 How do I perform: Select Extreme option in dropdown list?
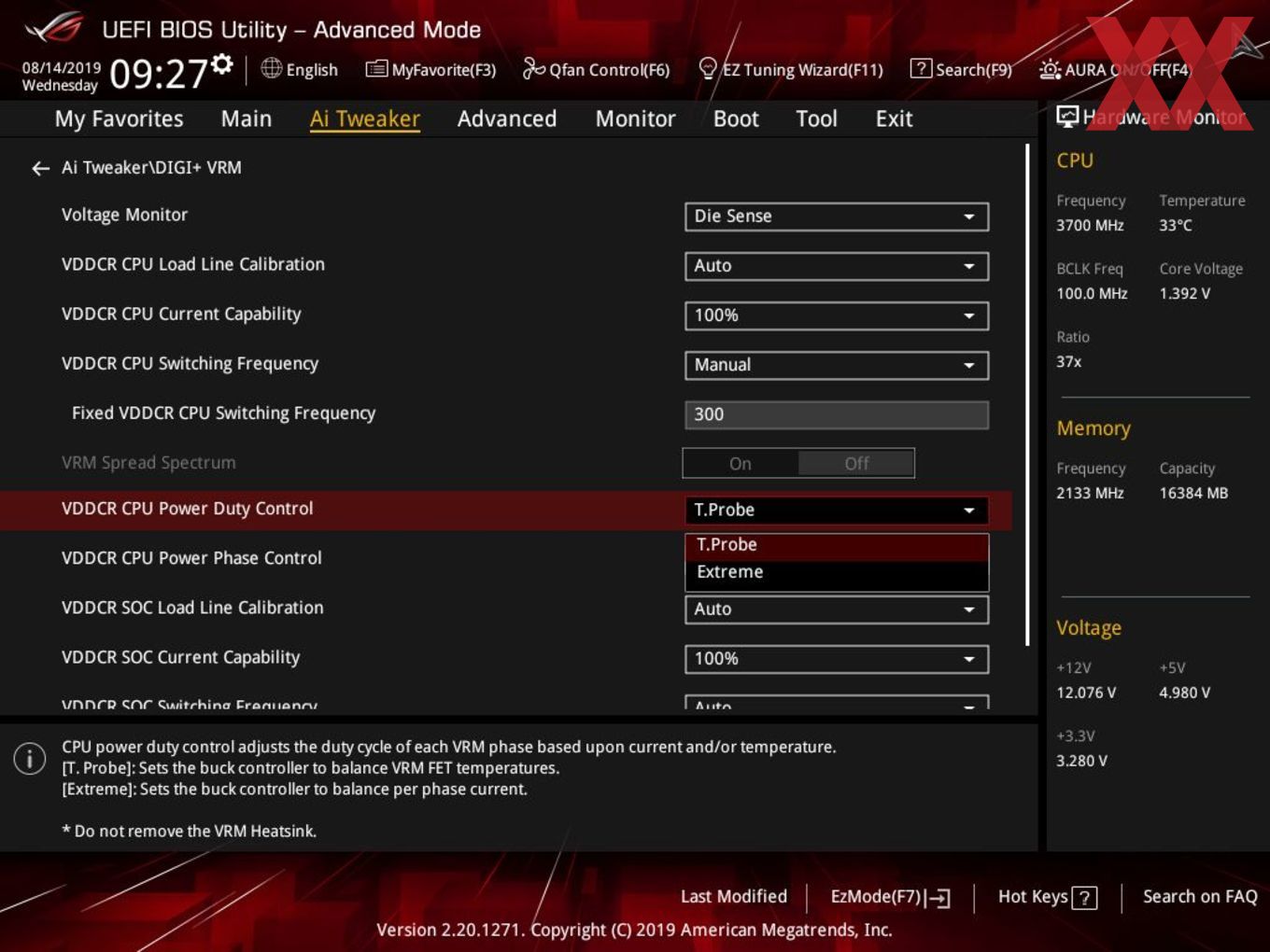point(837,572)
